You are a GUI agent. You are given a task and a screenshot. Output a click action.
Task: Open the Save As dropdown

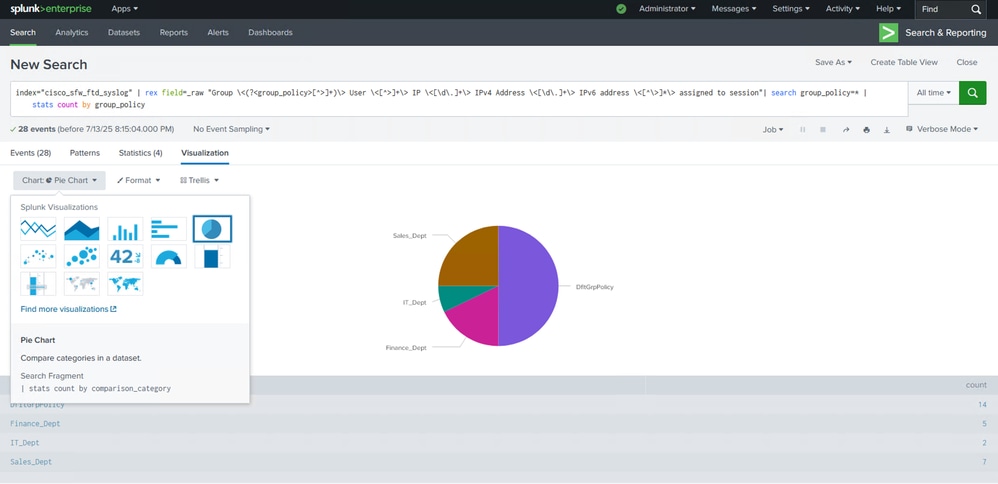[833, 62]
